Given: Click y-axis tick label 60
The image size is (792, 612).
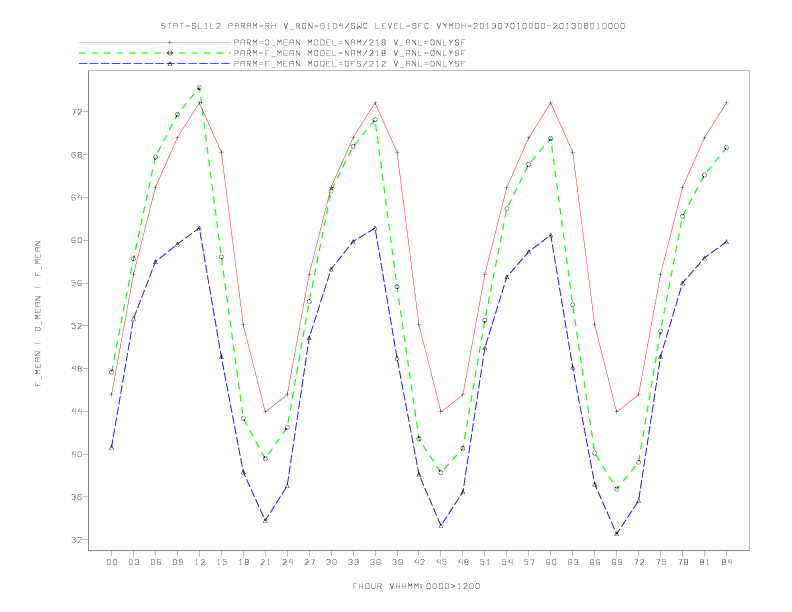Looking at the screenshot, I should pos(77,240).
